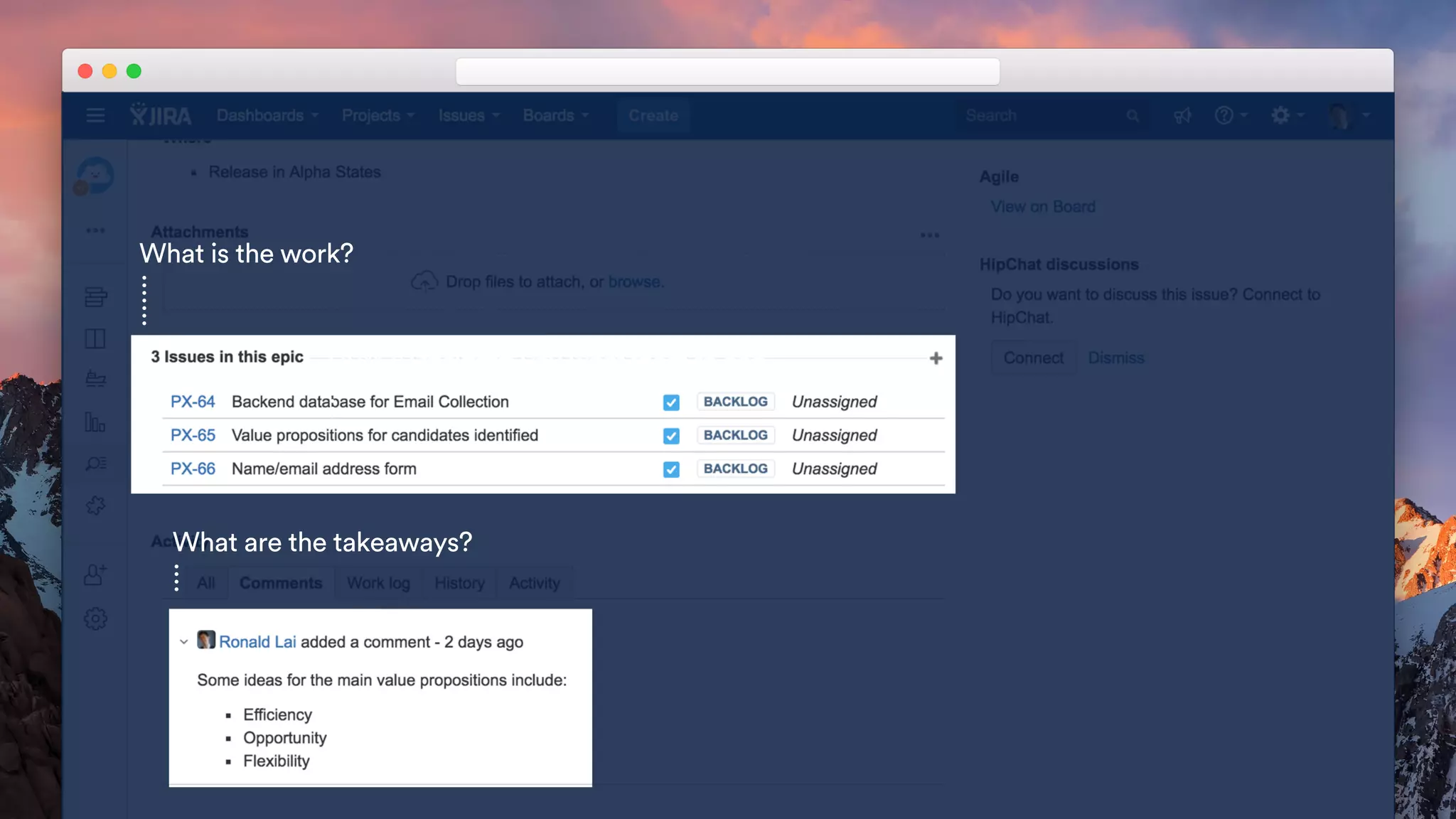Click the Connect button for HipChat
Image resolution: width=1456 pixels, height=819 pixels.
[1033, 358]
